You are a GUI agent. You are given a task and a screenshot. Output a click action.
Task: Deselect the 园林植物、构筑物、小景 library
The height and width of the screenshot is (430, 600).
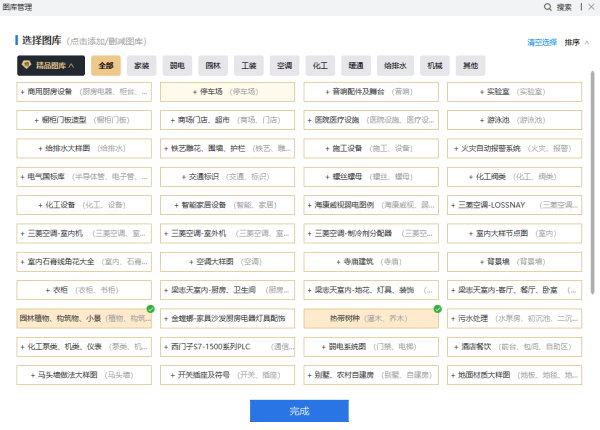pos(84,318)
